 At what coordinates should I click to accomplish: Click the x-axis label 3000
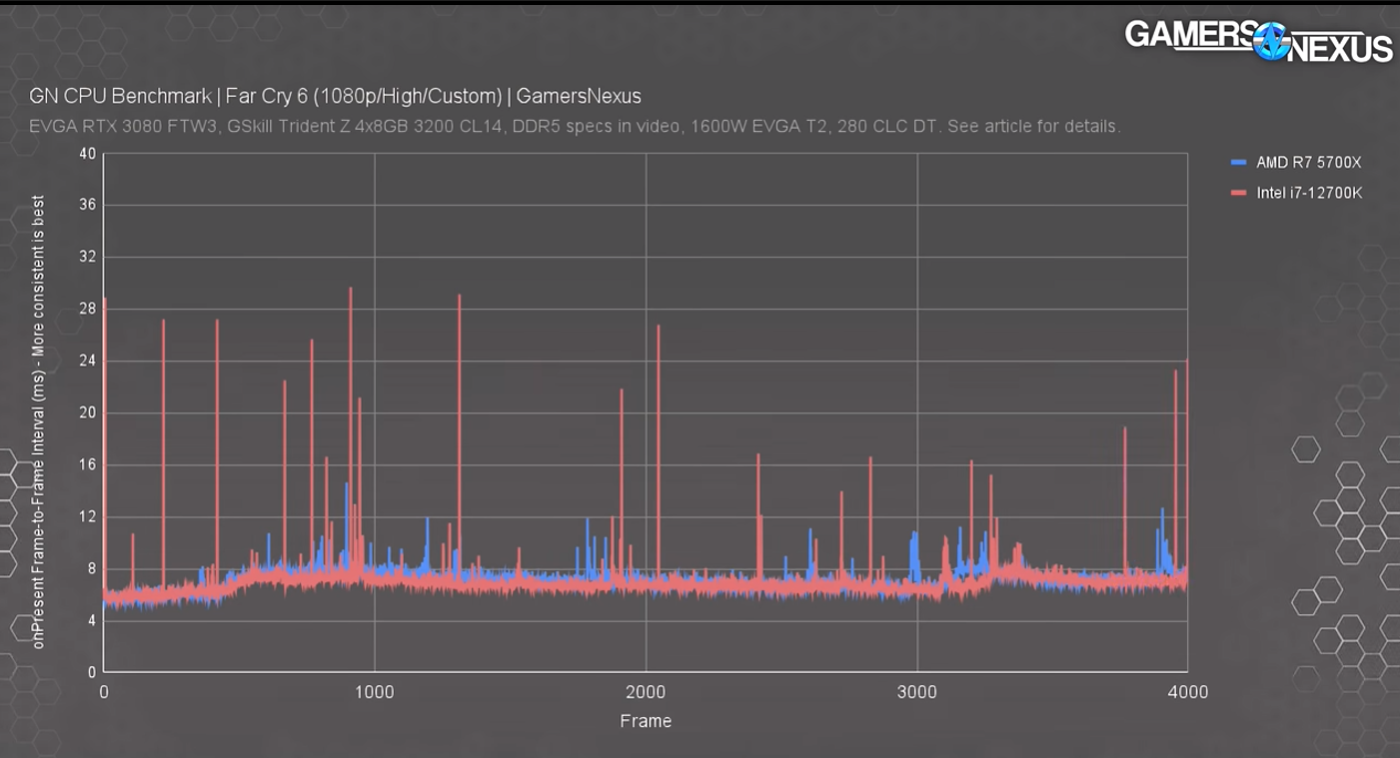pyautogui.click(x=917, y=692)
